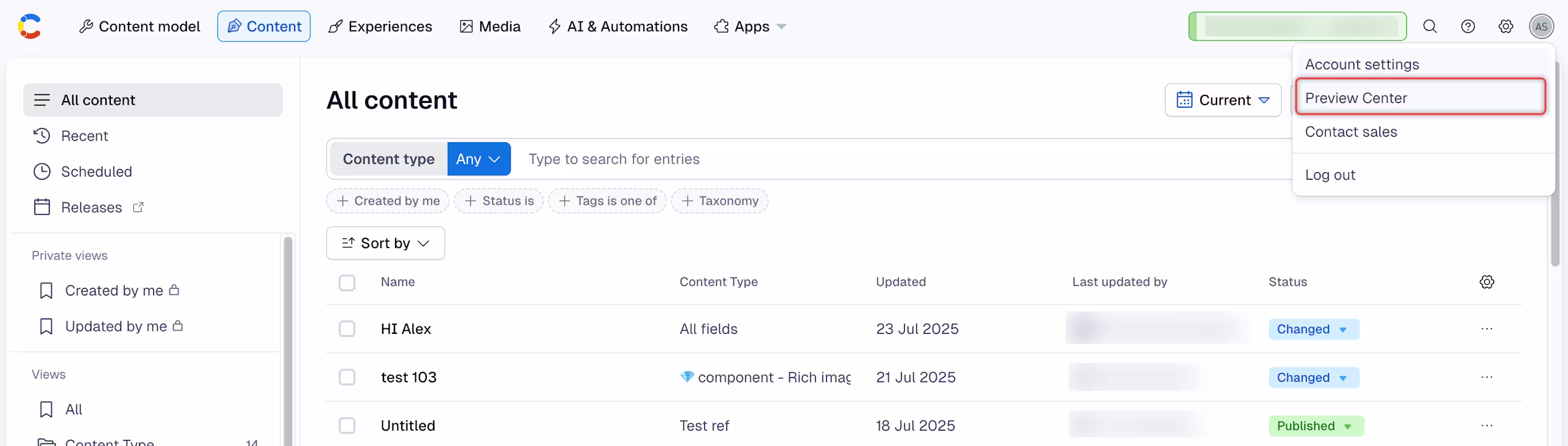
Task: Click the lock icon beside Created by me
Action: point(174,290)
